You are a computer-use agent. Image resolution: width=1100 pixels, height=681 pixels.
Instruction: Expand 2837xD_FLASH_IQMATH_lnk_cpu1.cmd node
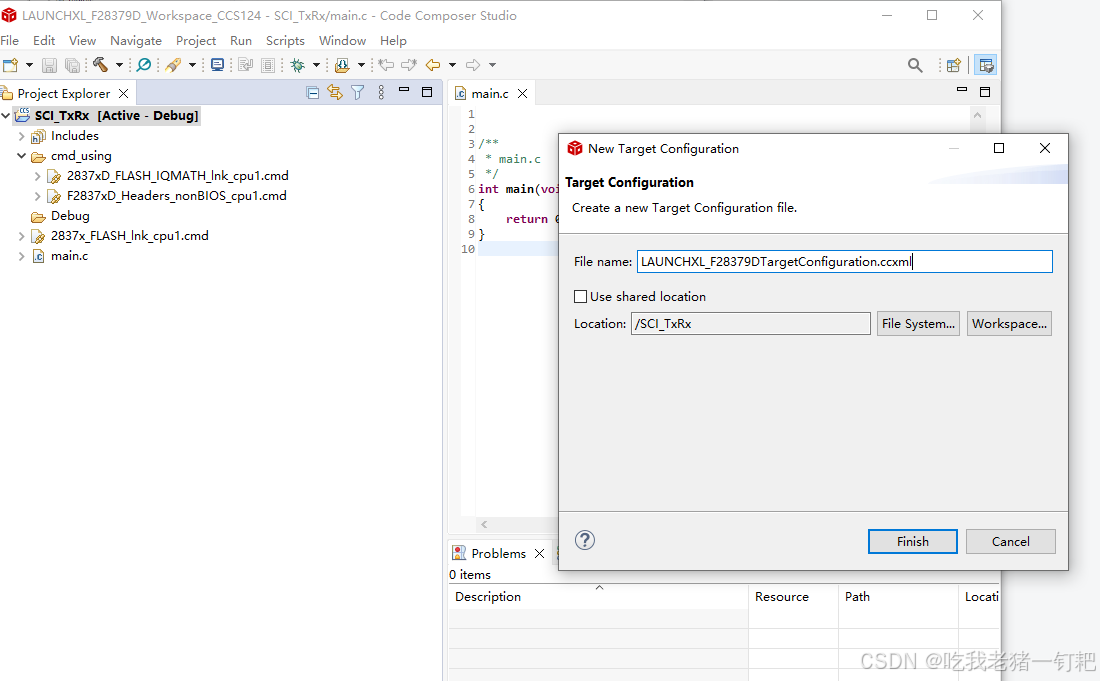pyautogui.click(x=38, y=176)
